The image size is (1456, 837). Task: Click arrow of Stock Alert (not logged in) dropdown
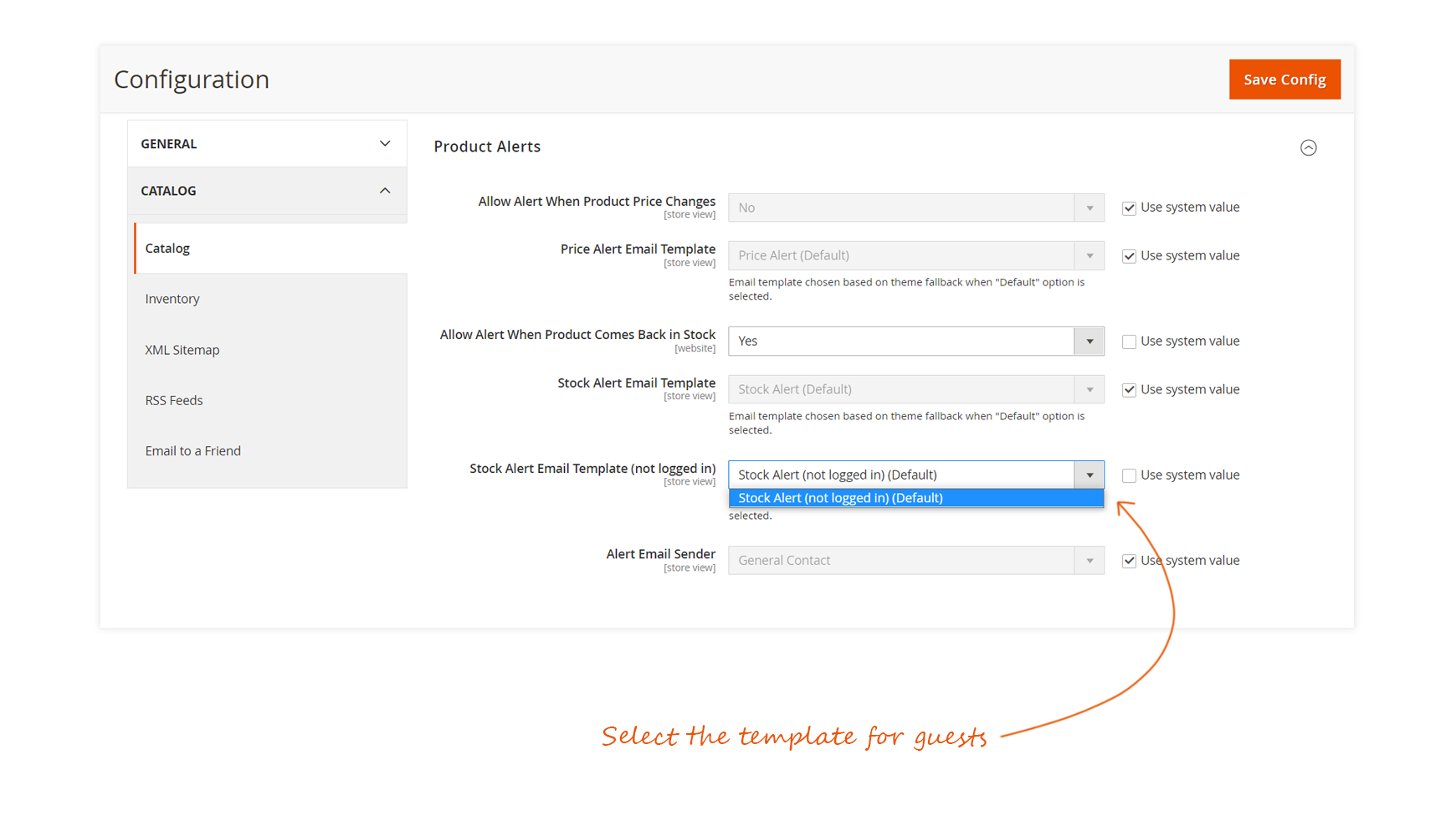coord(1089,475)
